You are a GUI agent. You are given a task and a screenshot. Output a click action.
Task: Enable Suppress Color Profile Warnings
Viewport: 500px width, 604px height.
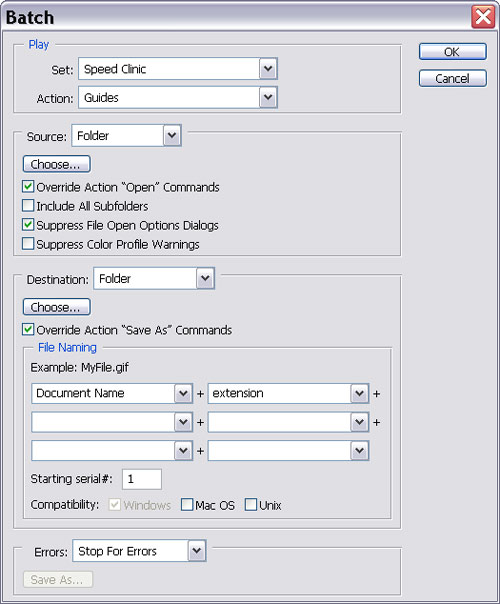tap(28, 244)
